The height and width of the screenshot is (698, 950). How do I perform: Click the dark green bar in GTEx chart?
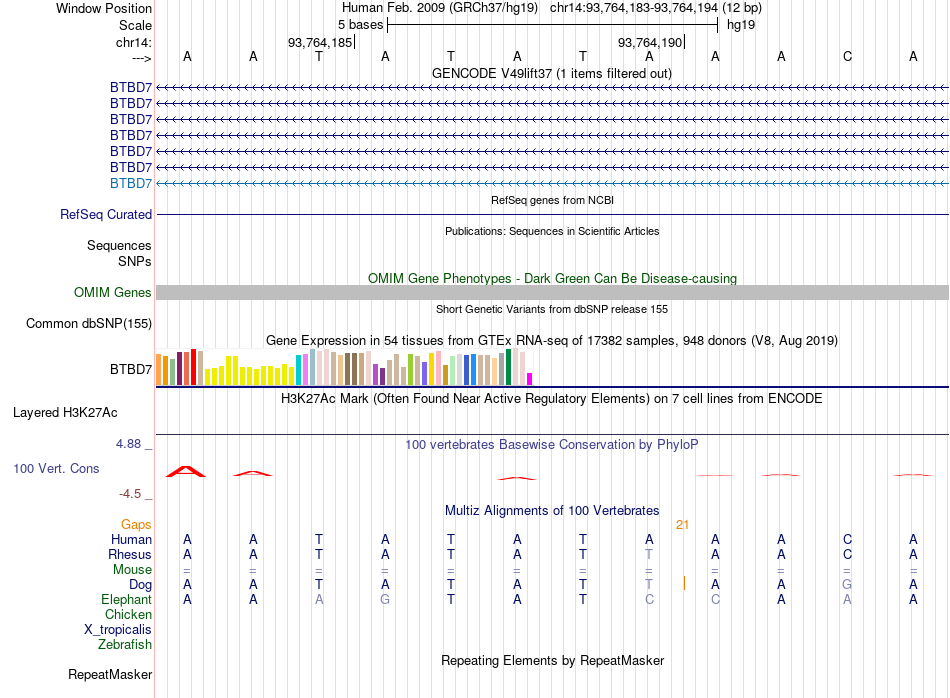(x=508, y=367)
